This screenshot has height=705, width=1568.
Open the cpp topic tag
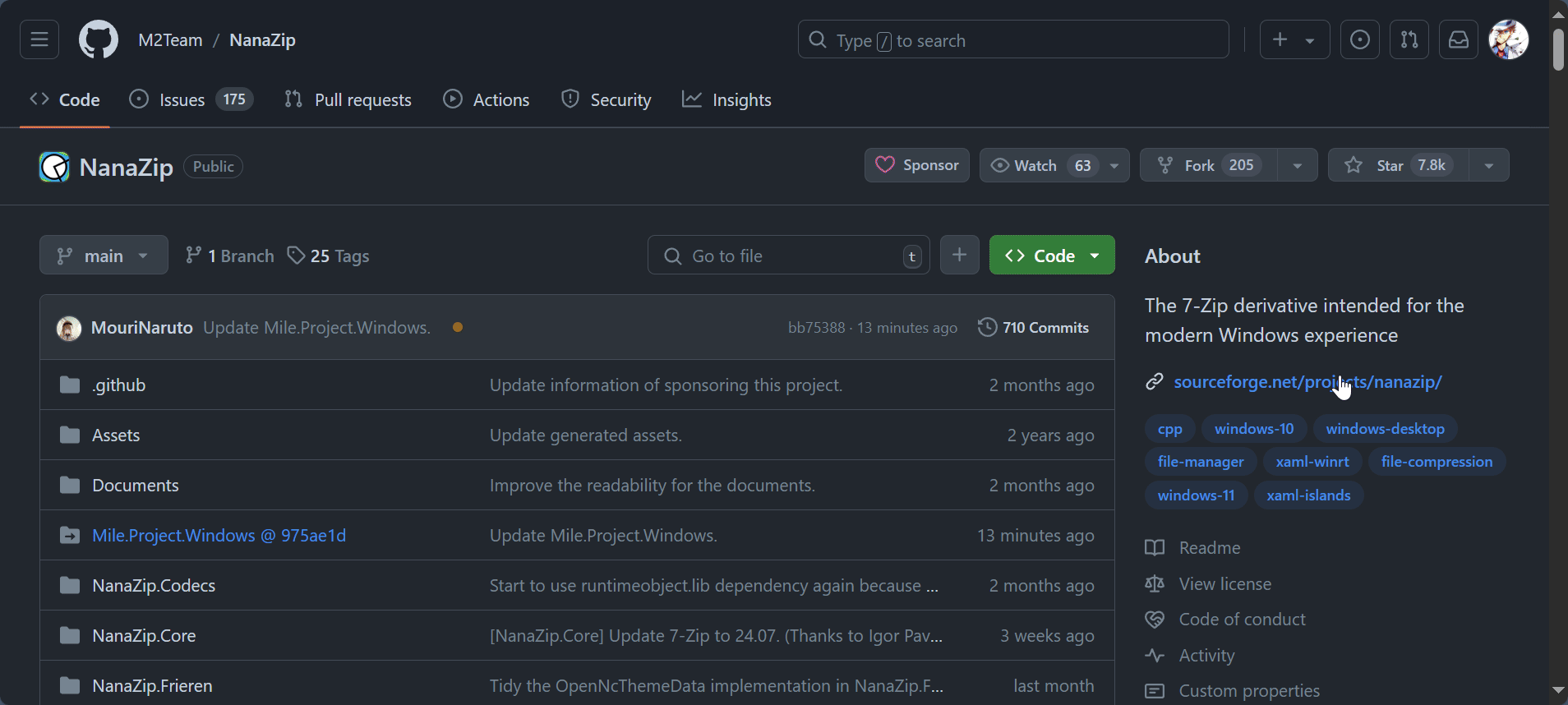click(1169, 428)
